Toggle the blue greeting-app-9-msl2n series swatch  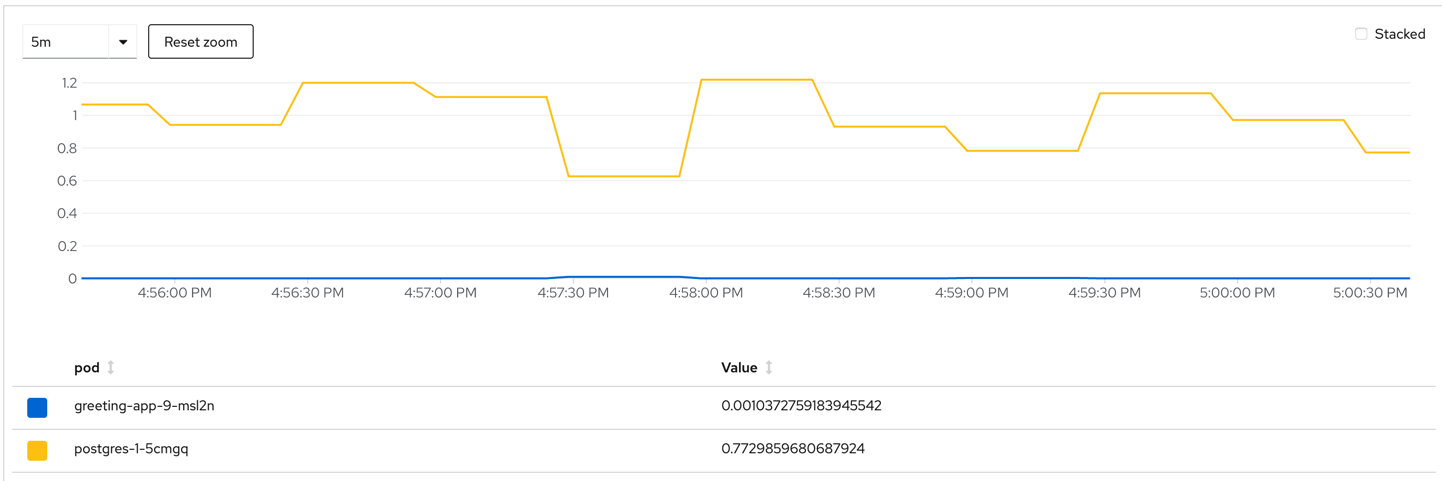point(37,407)
